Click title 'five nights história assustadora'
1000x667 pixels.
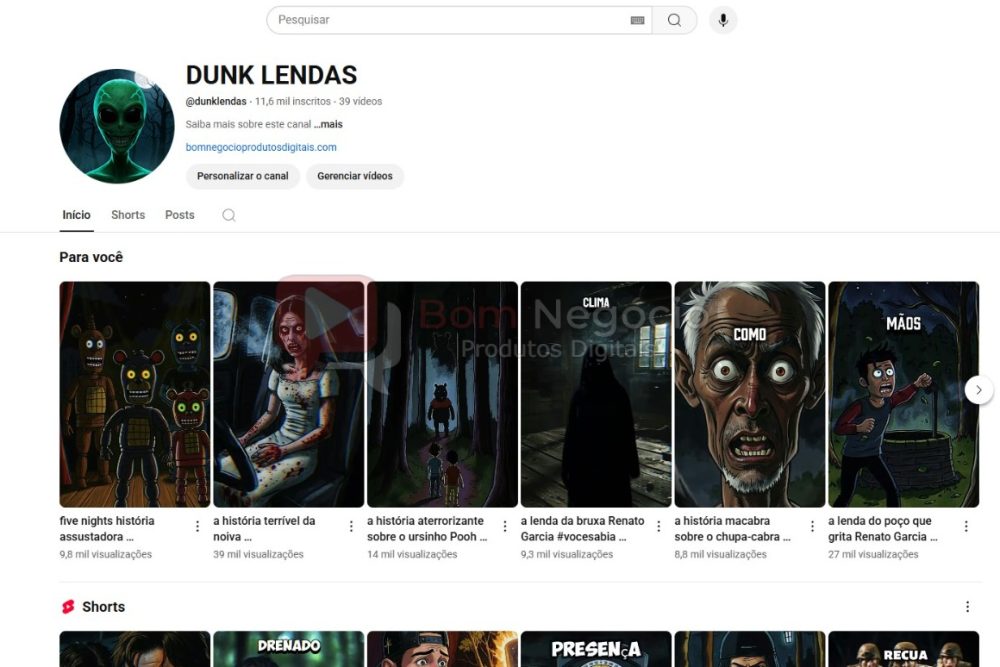pyautogui.click(x=107, y=529)
